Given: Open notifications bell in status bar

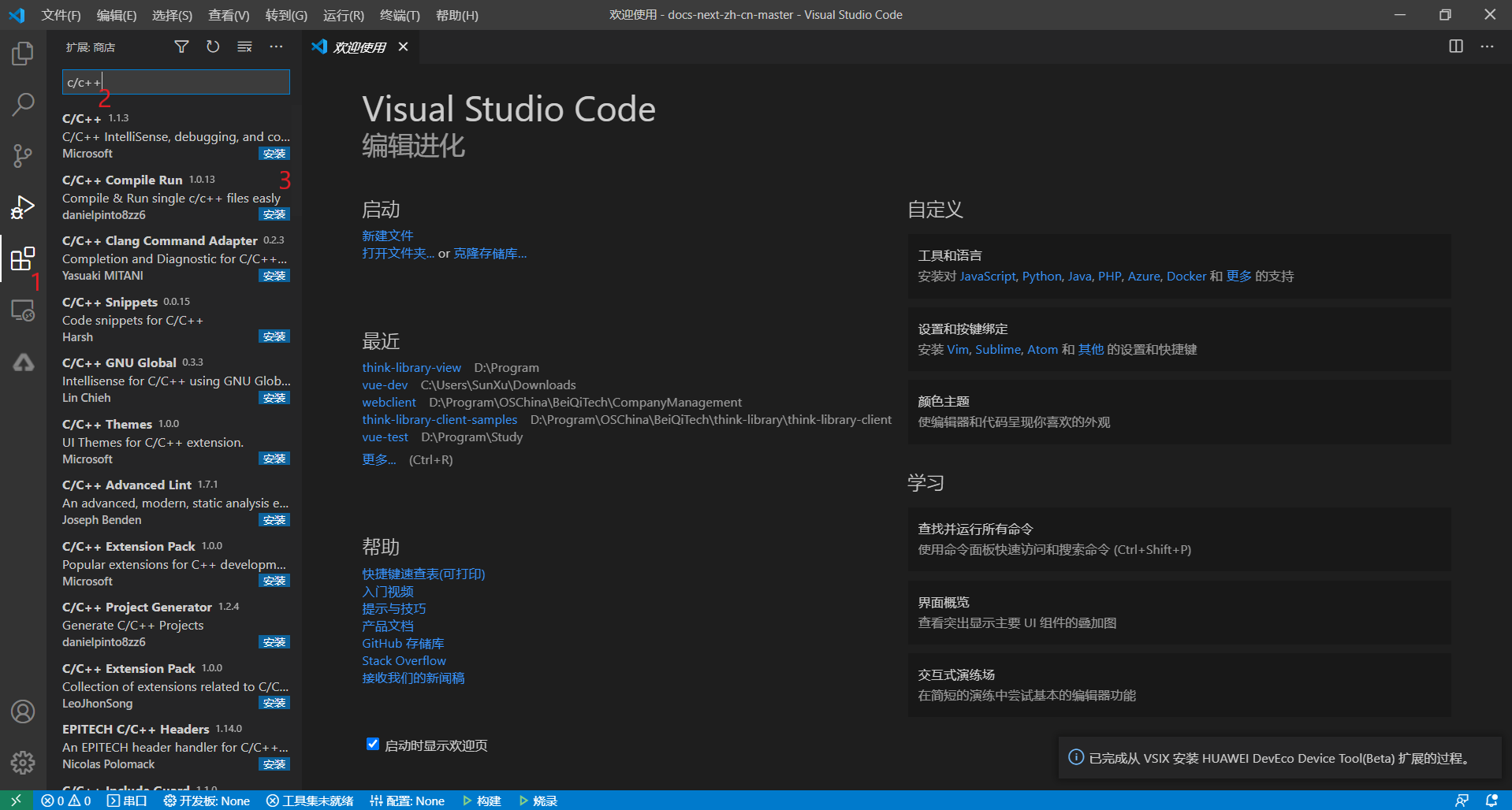Looking at the screenshot, I should coord(1492,801).
